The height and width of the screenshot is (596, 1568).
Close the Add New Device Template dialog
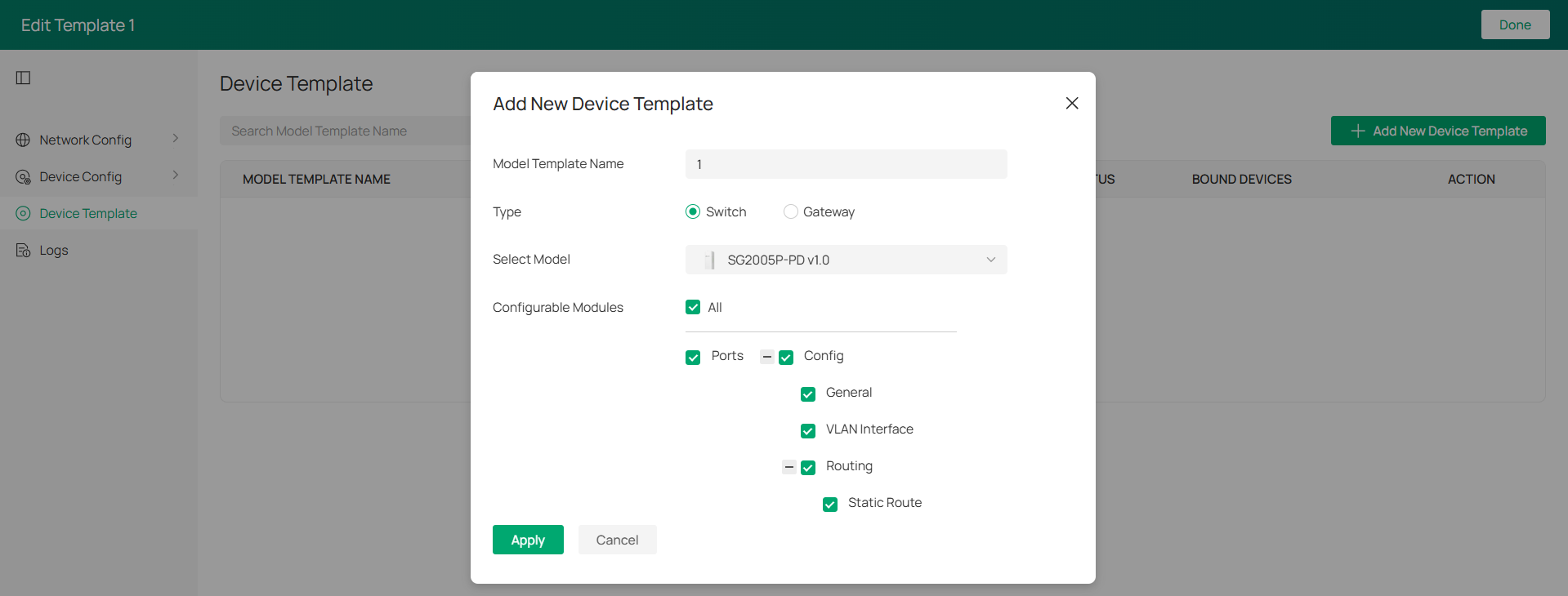point(1072,103)
